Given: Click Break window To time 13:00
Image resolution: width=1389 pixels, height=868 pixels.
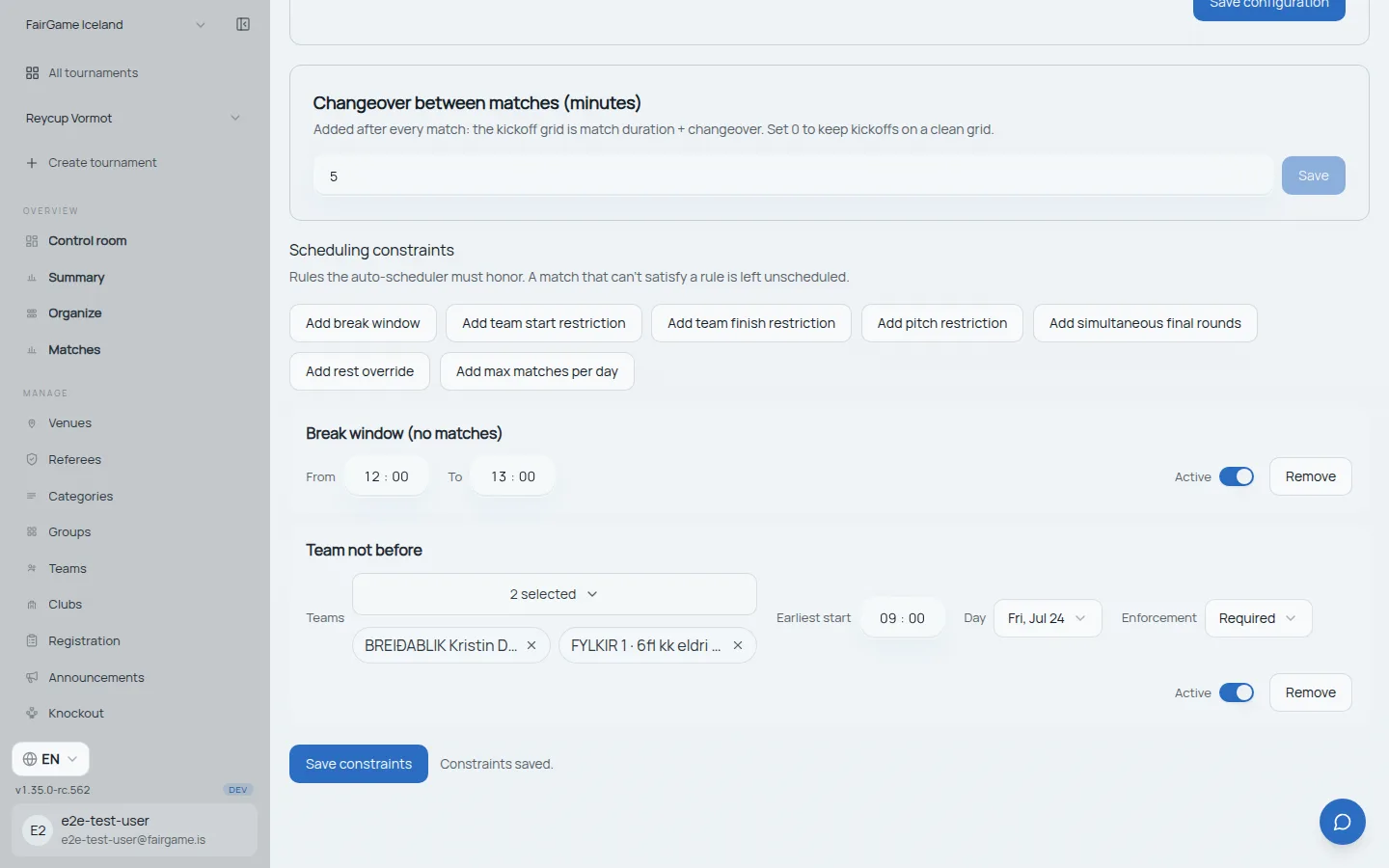Looking at the screenshot, I should 513,476.
